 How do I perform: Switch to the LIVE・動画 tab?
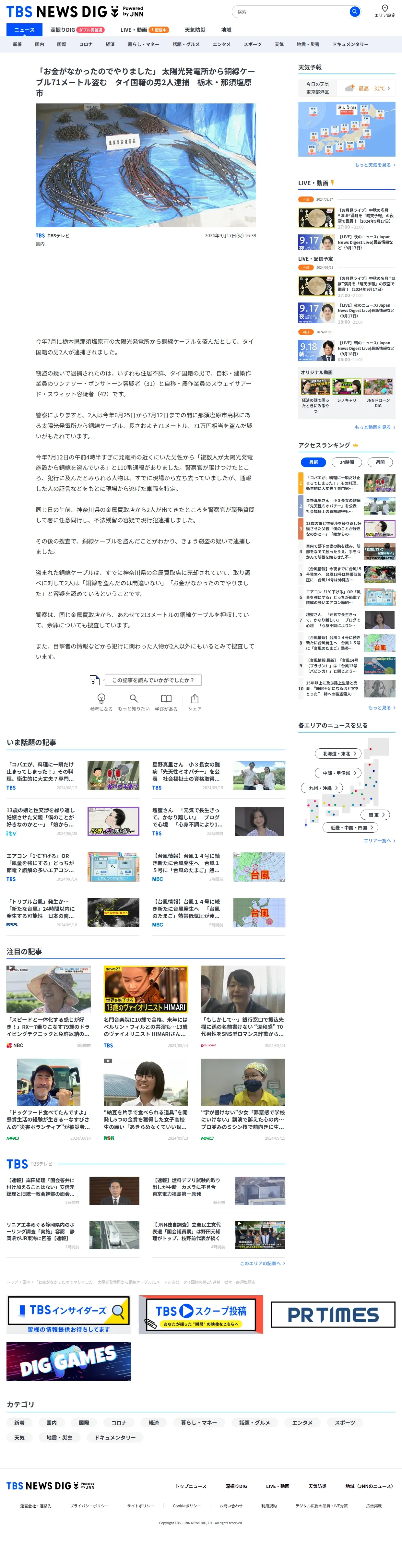(x=145, y=30)
